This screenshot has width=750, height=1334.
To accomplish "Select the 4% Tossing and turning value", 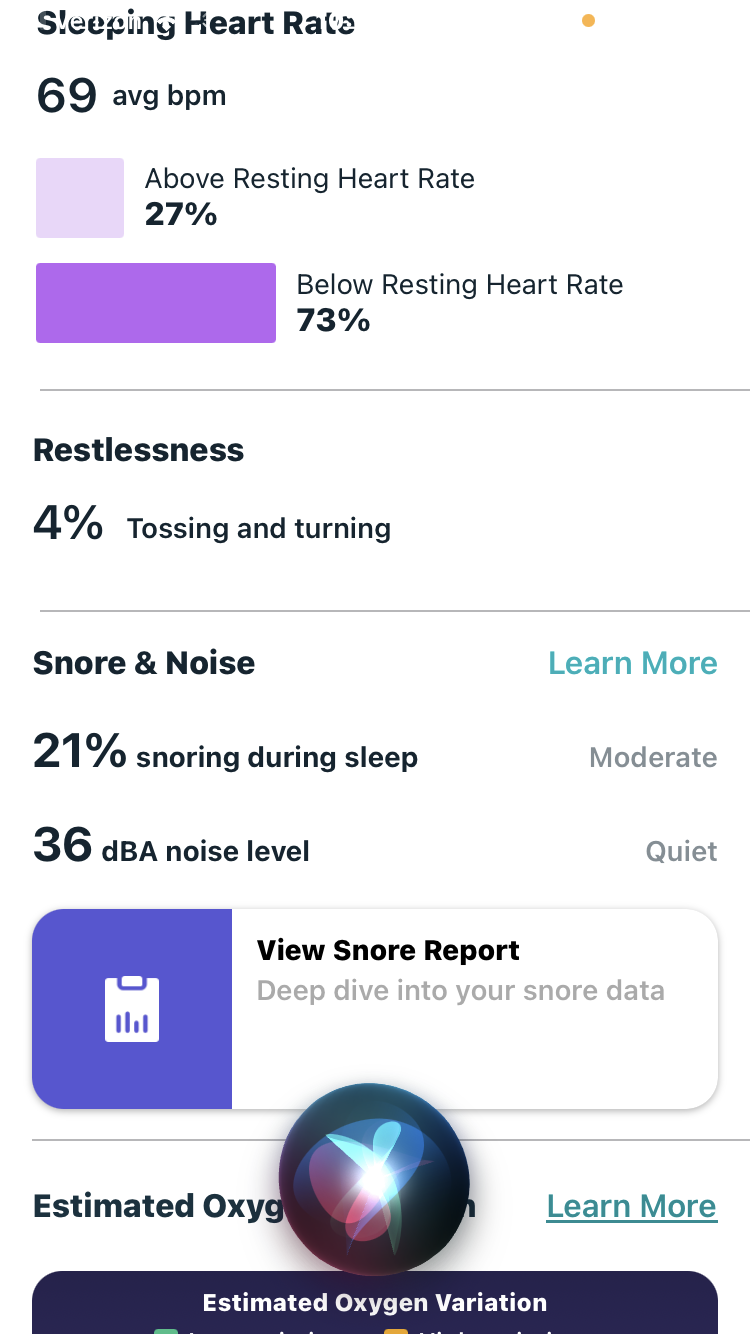I will point(211,526).
